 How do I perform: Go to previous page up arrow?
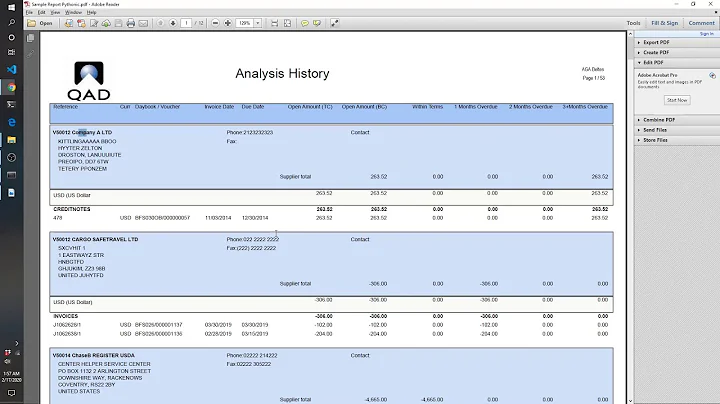point(161,23)
